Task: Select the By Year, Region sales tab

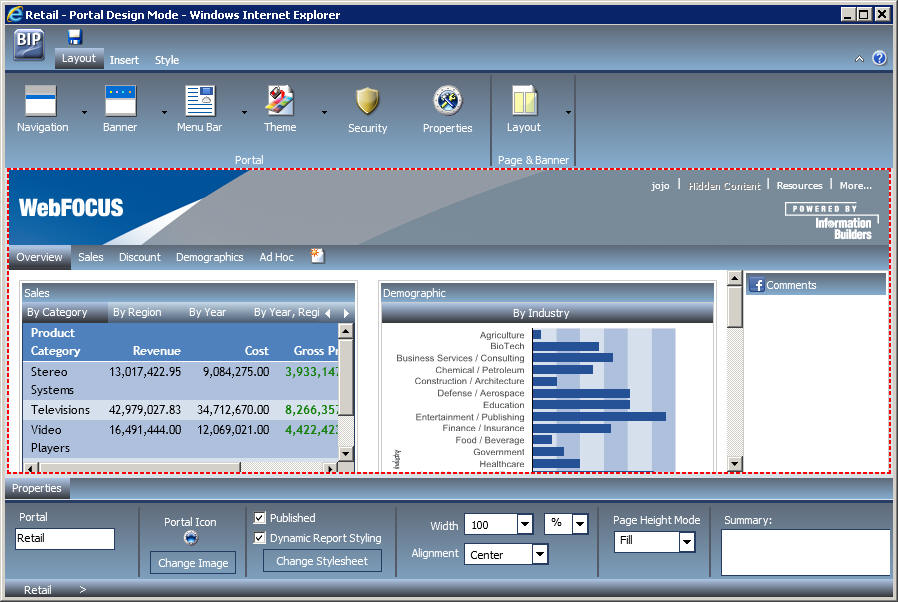Action: [x=286, y=312]
